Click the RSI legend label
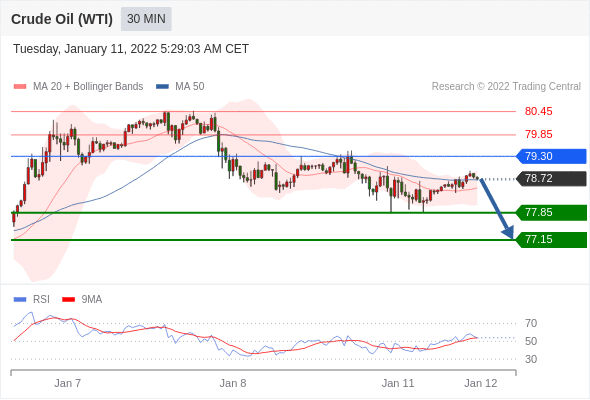 [x=41, y=300]
